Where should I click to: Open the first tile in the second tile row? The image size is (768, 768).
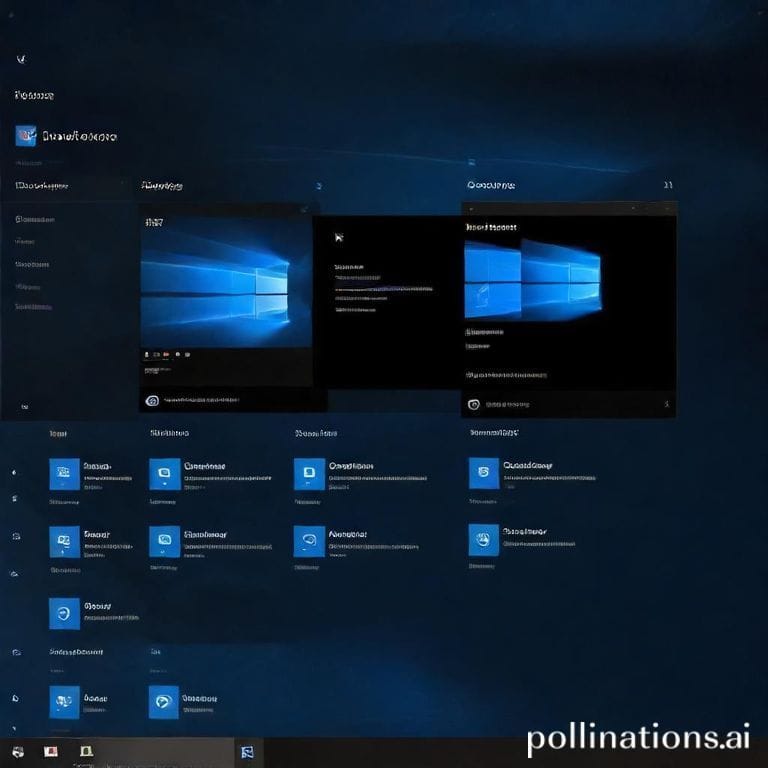click(x=64, y=542)
